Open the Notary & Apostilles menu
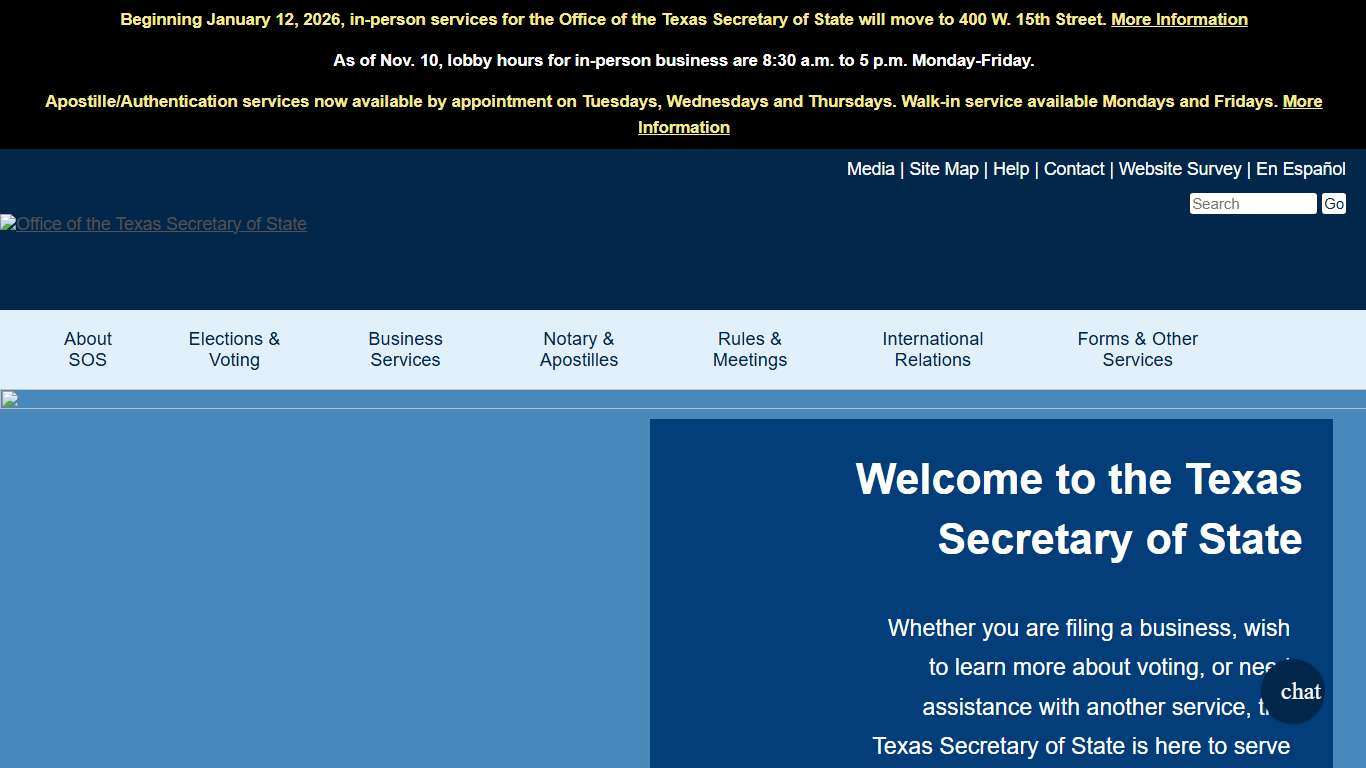This screenshot has width=1366, height=768. [x=578, y=349]
